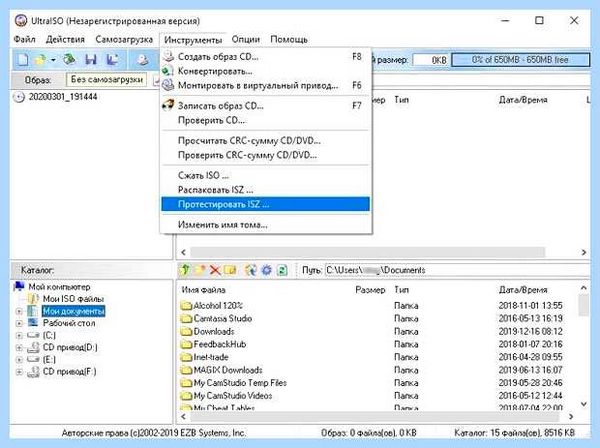Click the CD drive toolbar icon
This screenshot has height=448, width=600.
[143, 60]
